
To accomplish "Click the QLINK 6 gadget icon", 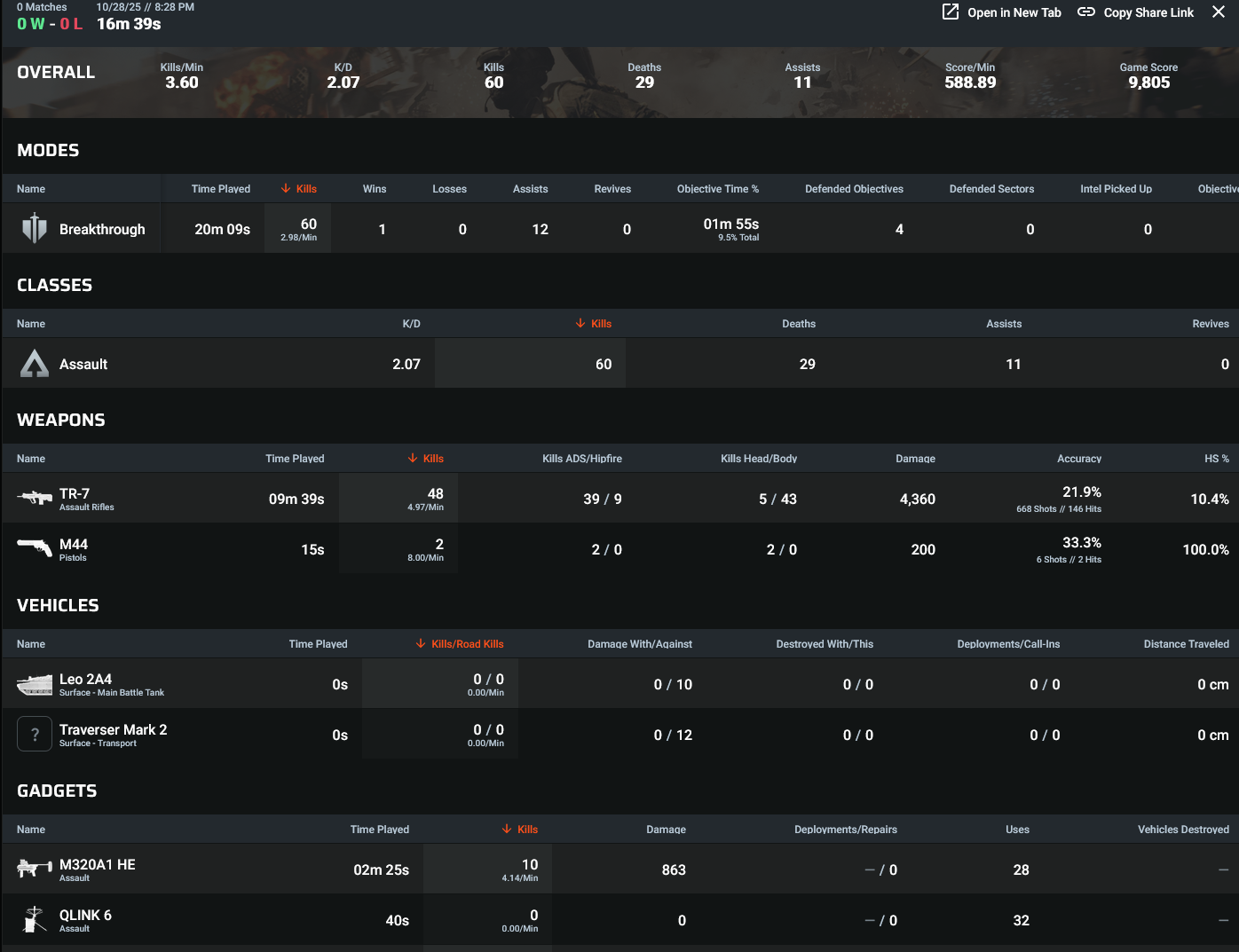I will pos(35,919).
